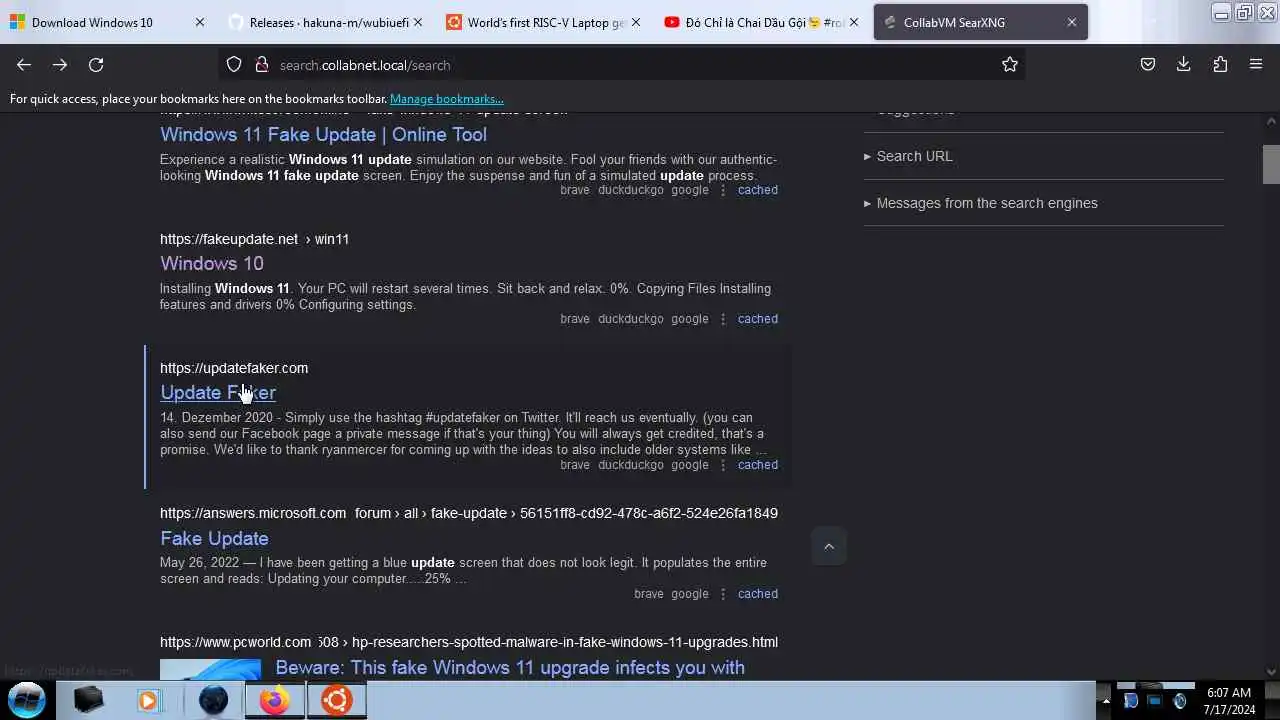Open the volume speaker tray icon
1280x720 pixels.
[1180, 701]
